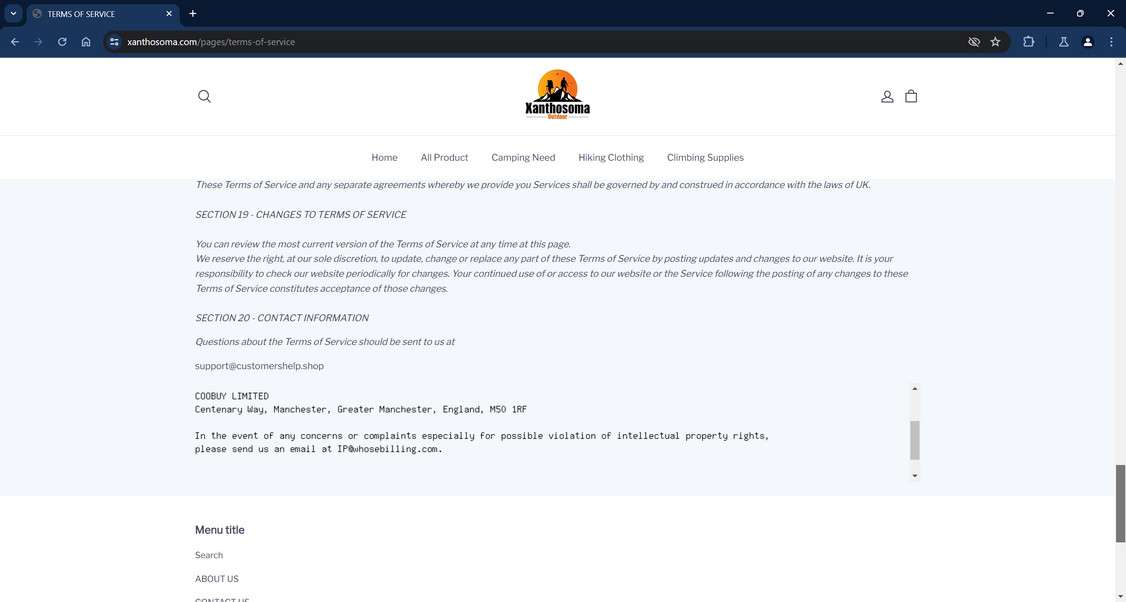Open the ABOUT US footer link
The height and width of the screenshot is (602, 1126).
tap(217, 579)
